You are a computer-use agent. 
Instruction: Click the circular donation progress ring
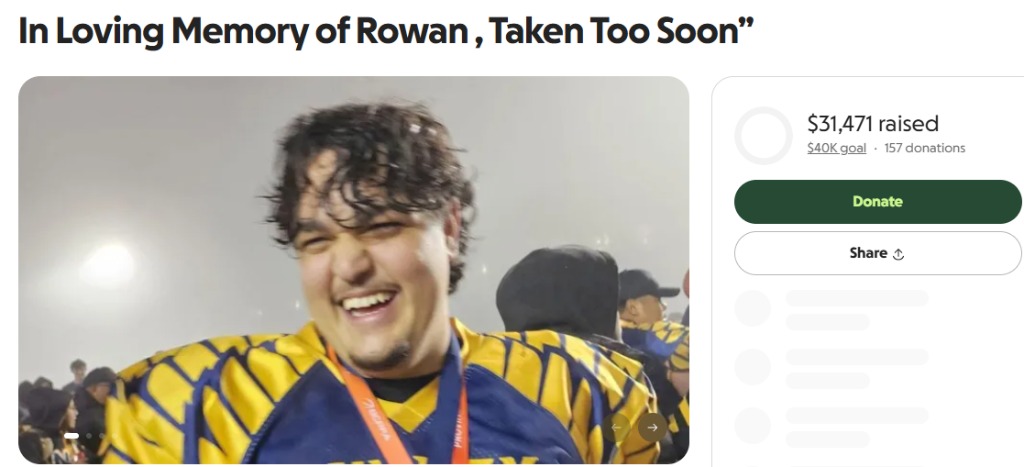[x=763, y=135]
